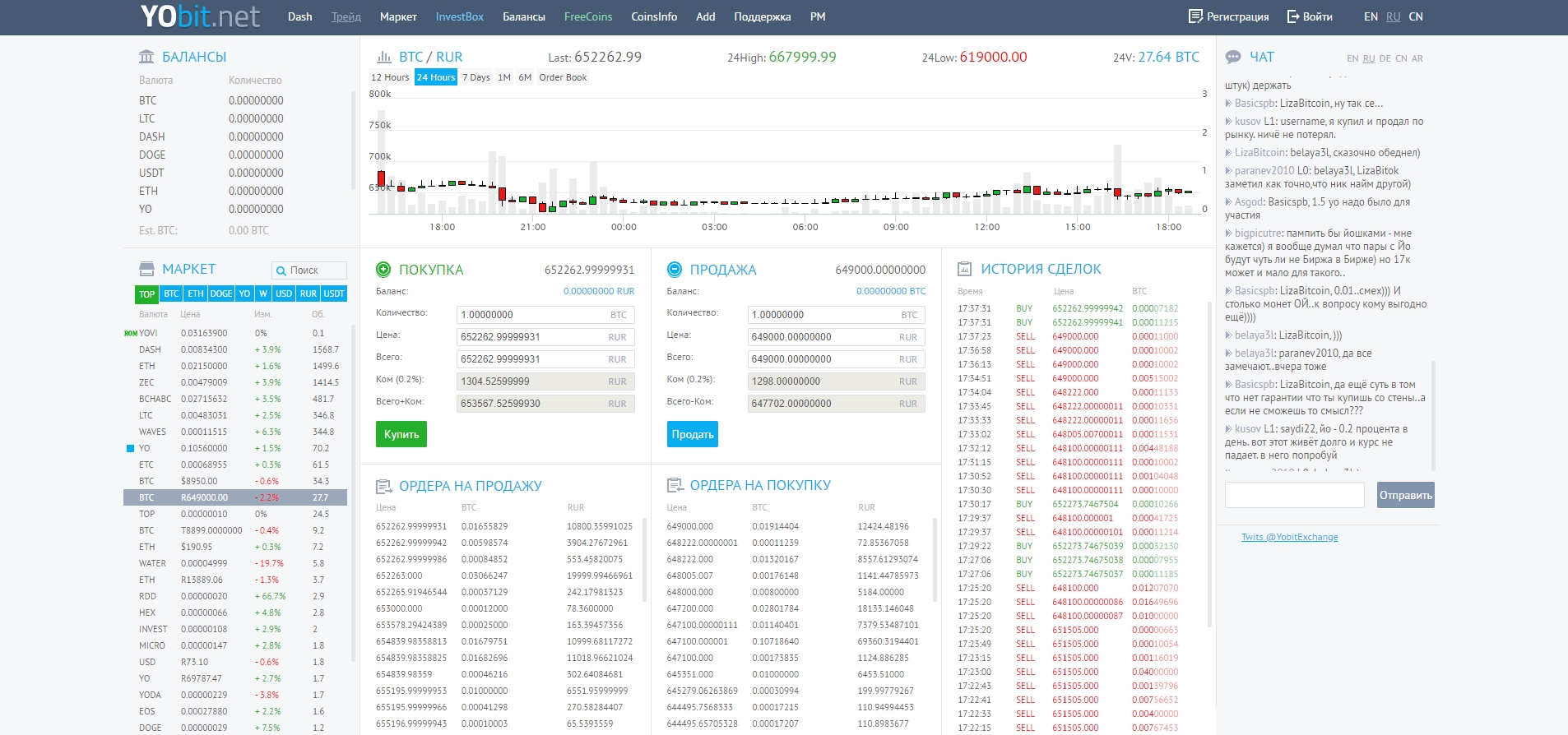Select the USD market filter tab
Image resolution: width=1568 pixels, height=735 pixels.
coord(284,294)
